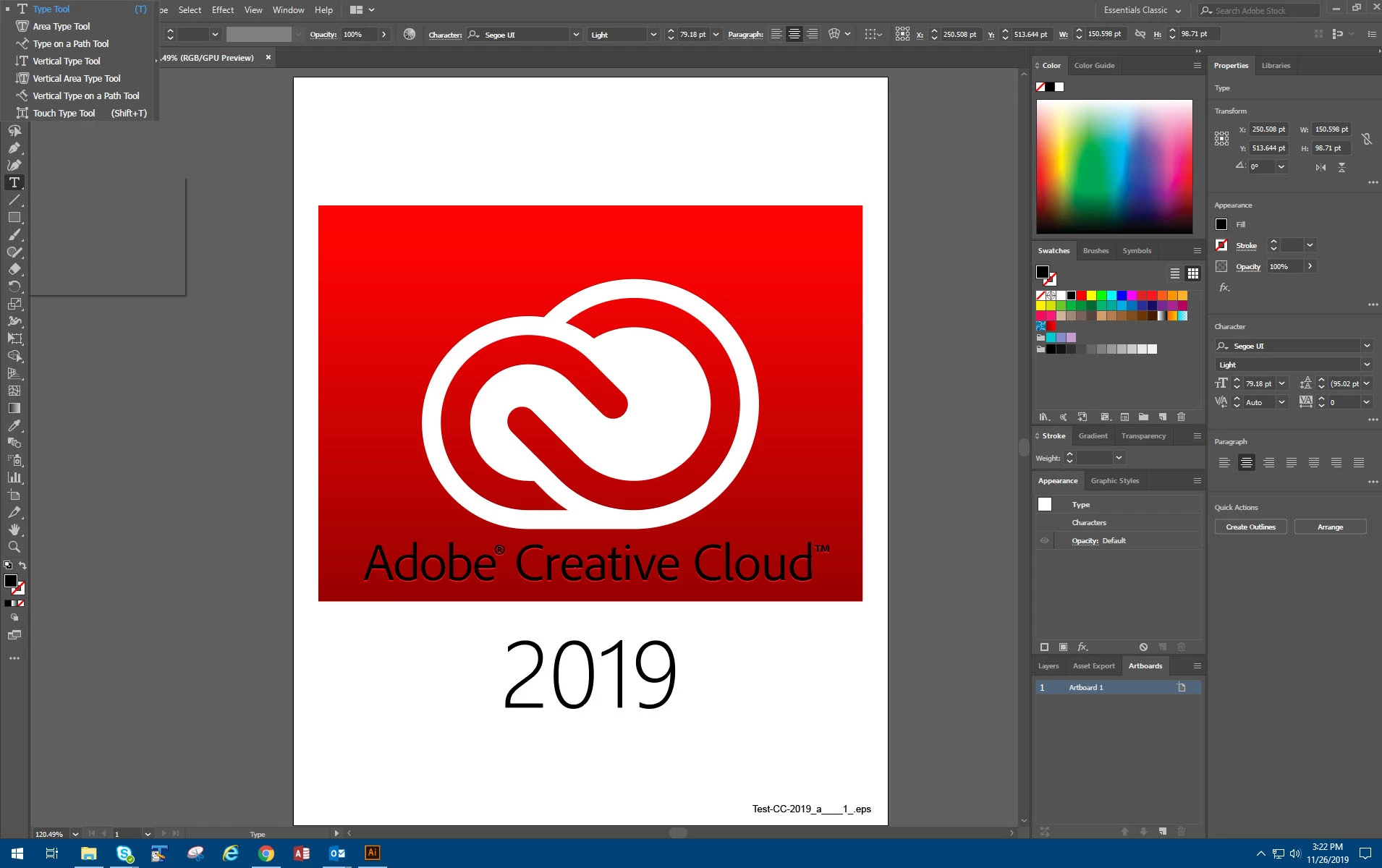Select the Free Transform tool
The image size is (1382, 868).
[x=14, y=339]
